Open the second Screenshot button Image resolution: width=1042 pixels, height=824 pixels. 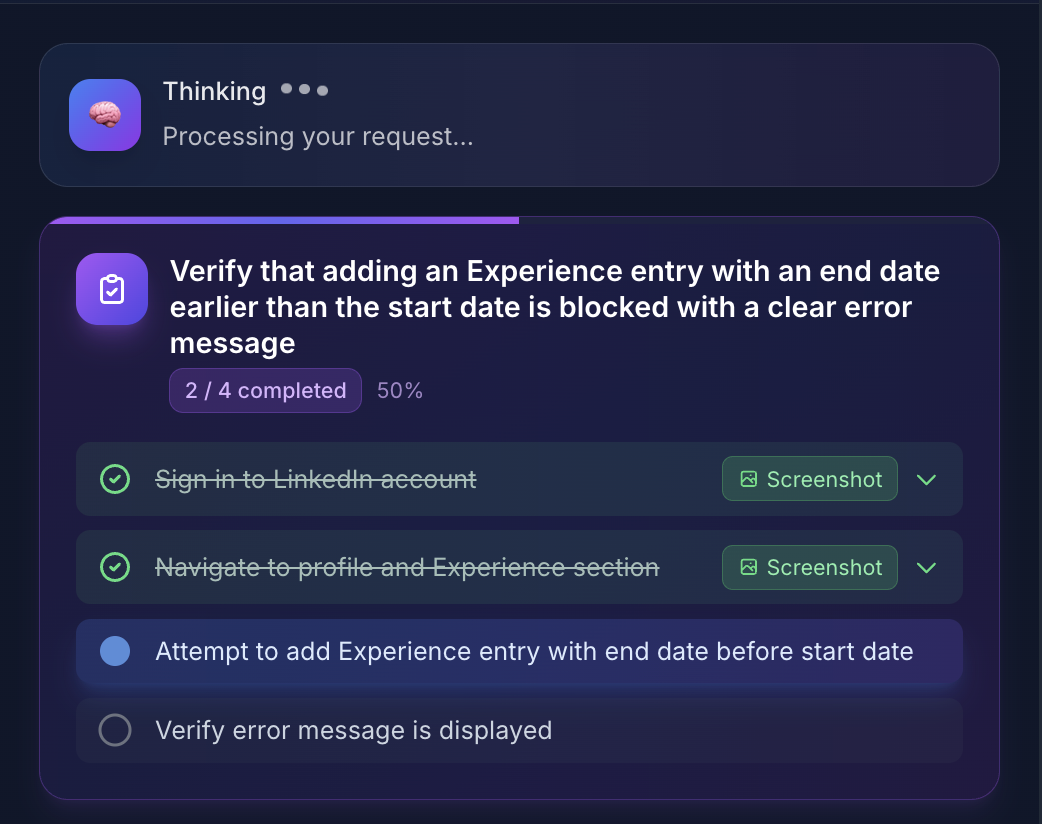[x=809, y=567]
